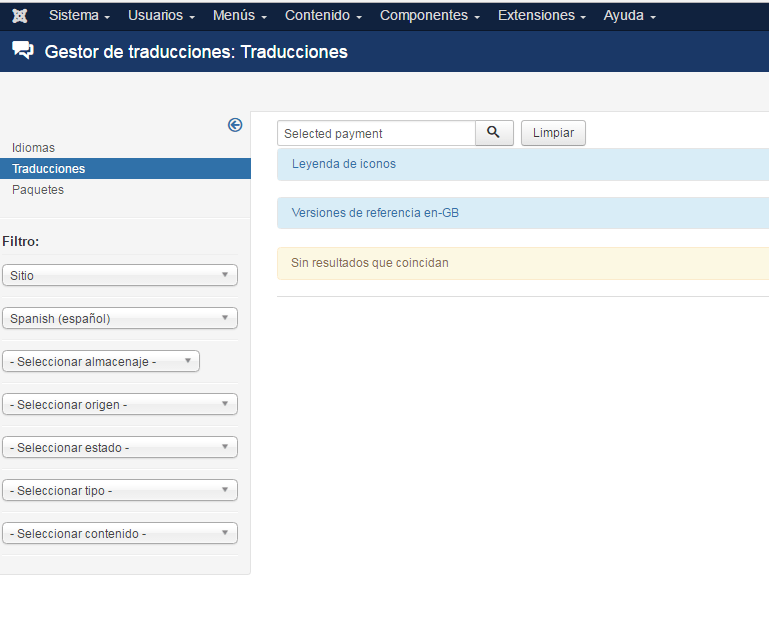Click the Filtro: heading text
This screenshot has height=642, width=769.
(21, 241)
